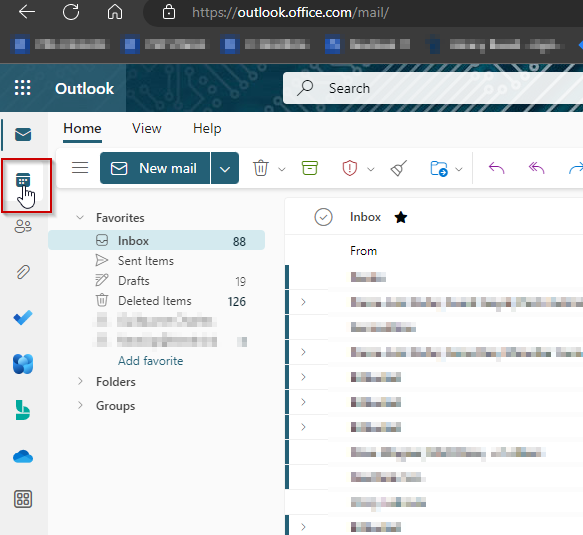Viewport: 583px width, 535px height.
Task: Open the OneDrive cloud app
Action: [x=23, y=456]
